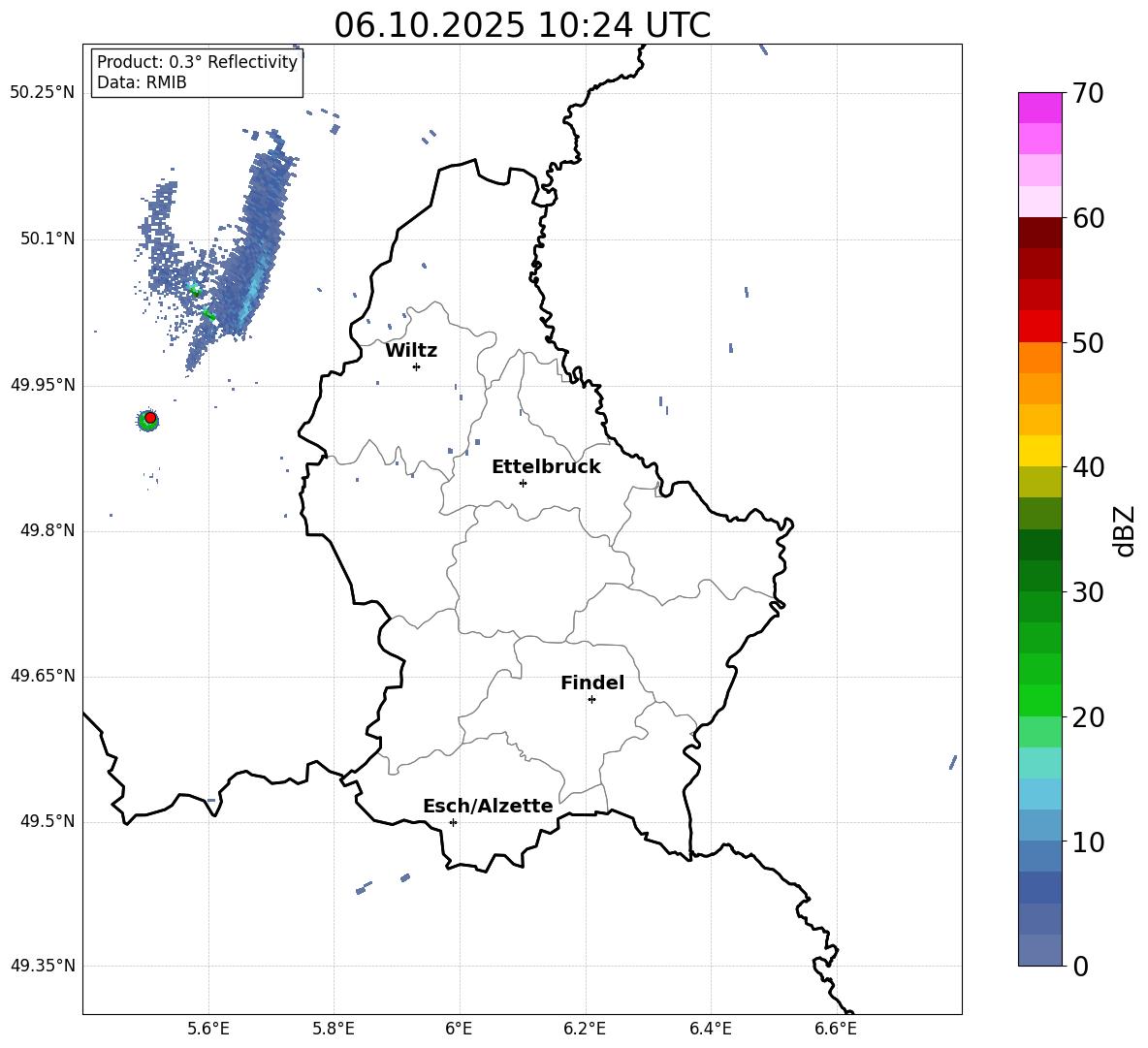The width and height of the screenshot is (1148, 1048).
Task: Click the 49.65°N latitude label
Action: coord(43,676)
